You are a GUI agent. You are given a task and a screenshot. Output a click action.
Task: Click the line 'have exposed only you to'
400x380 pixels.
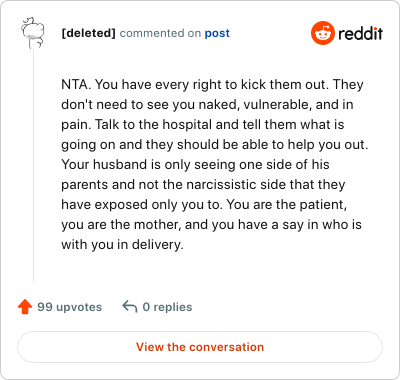point(204,205)
